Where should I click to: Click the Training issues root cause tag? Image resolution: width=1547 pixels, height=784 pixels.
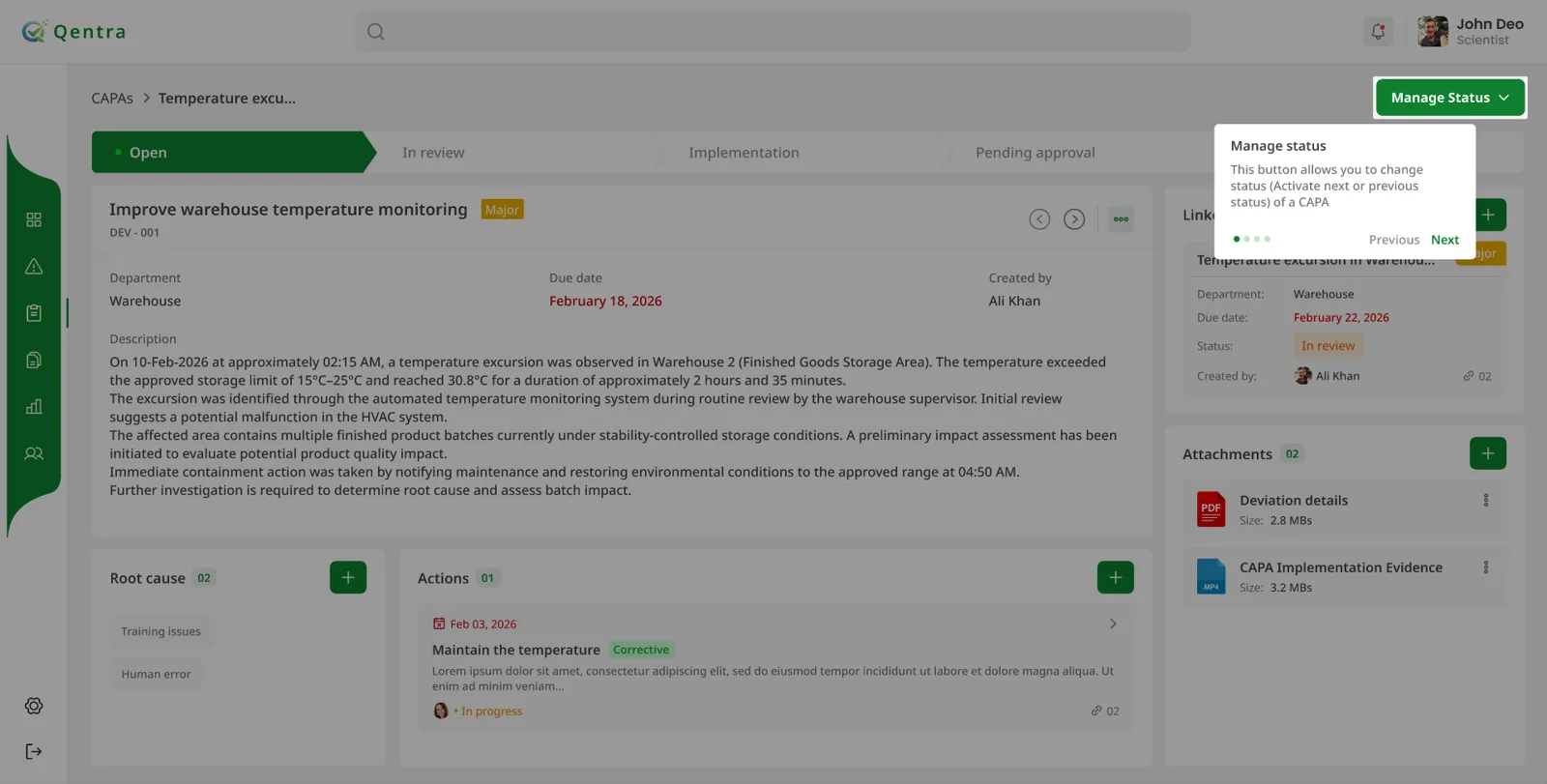coord(161,631)
